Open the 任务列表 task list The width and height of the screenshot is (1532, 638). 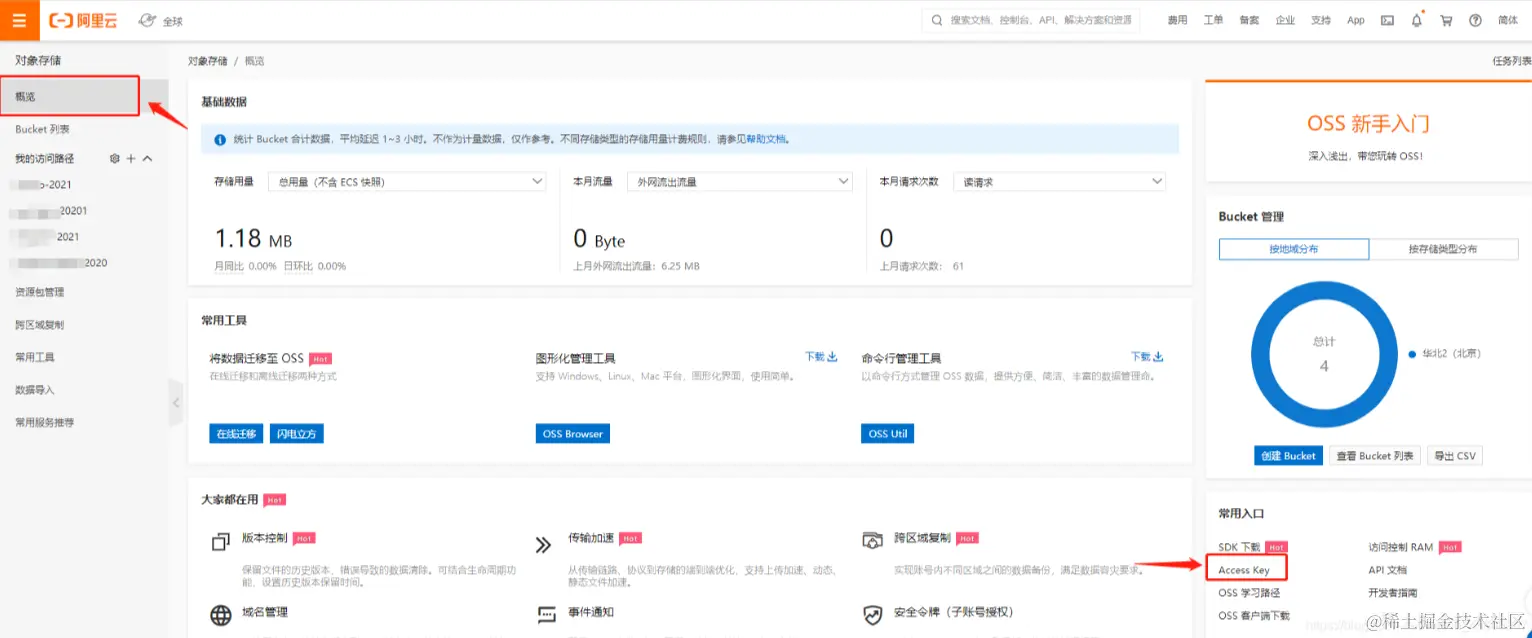click(x=1511, y=61)
